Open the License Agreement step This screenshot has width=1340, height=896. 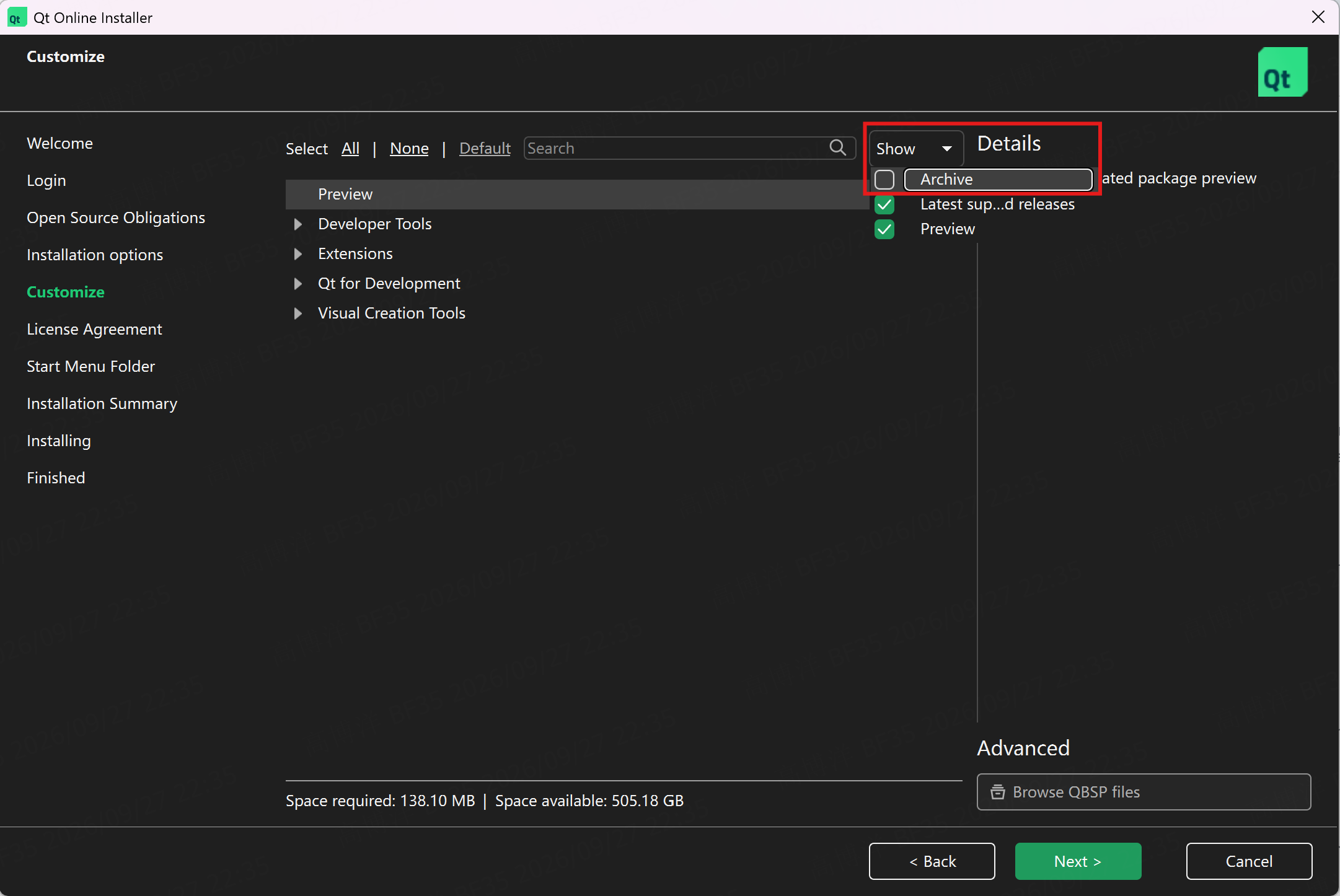(94, 329)
